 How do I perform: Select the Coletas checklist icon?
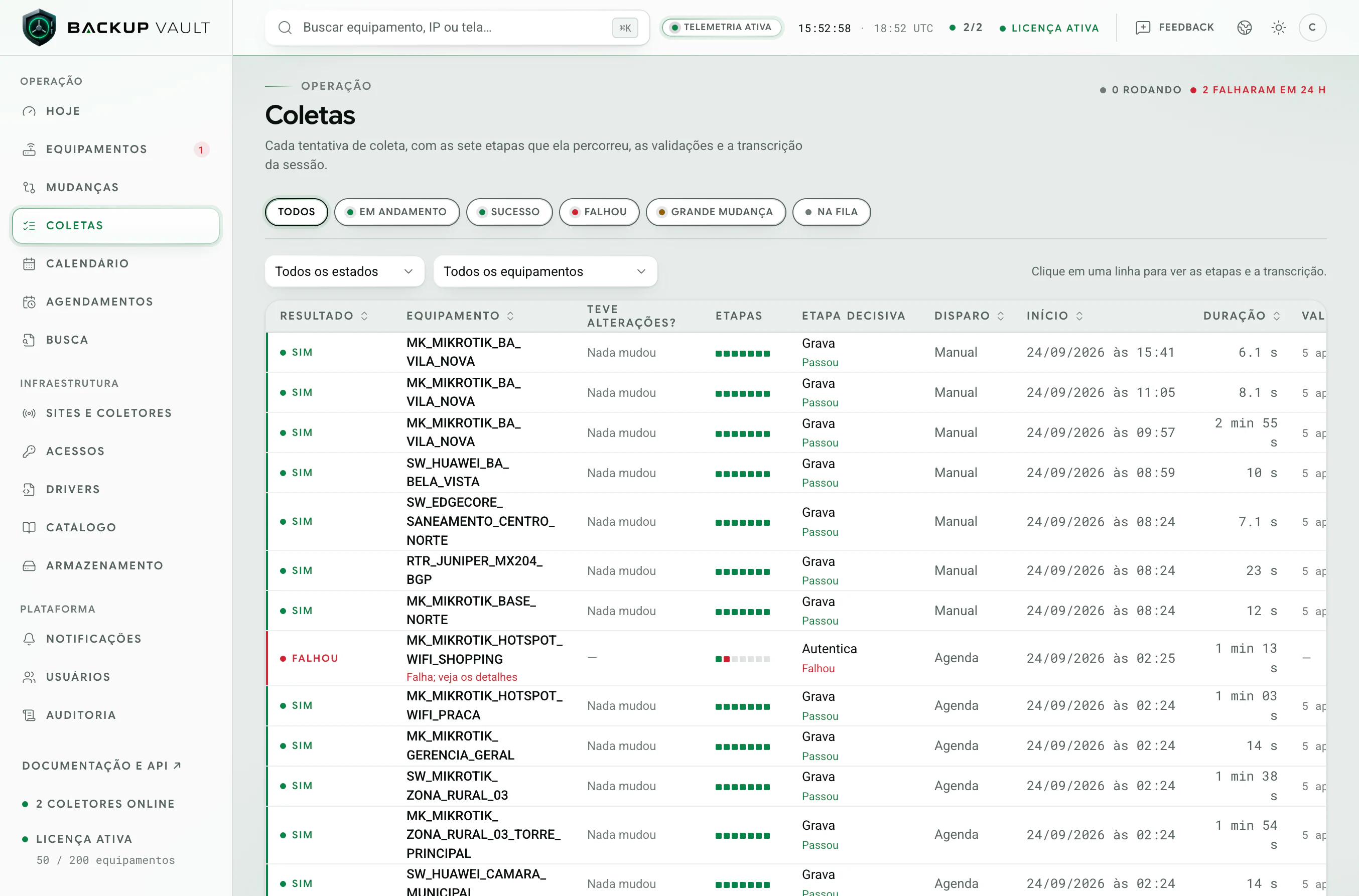[29, 226]
